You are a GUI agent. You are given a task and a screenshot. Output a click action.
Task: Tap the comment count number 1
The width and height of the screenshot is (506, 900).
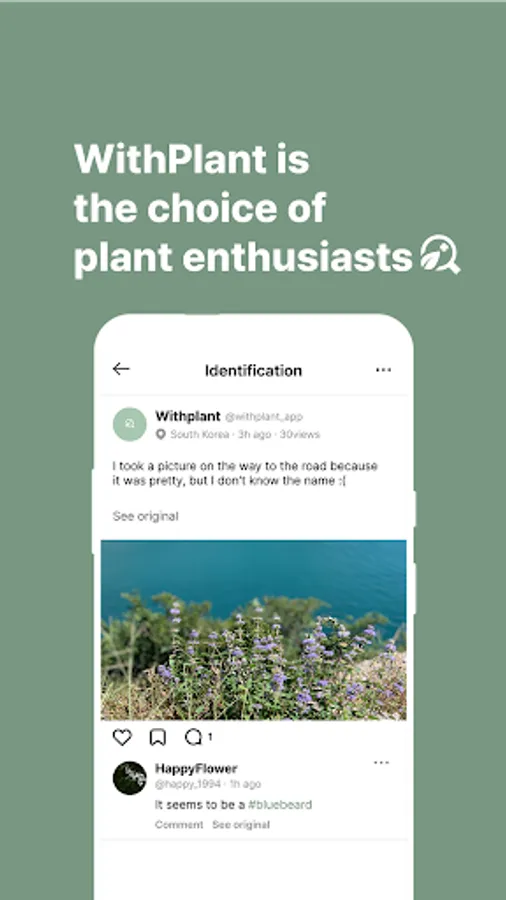click(x=210, y=737)
